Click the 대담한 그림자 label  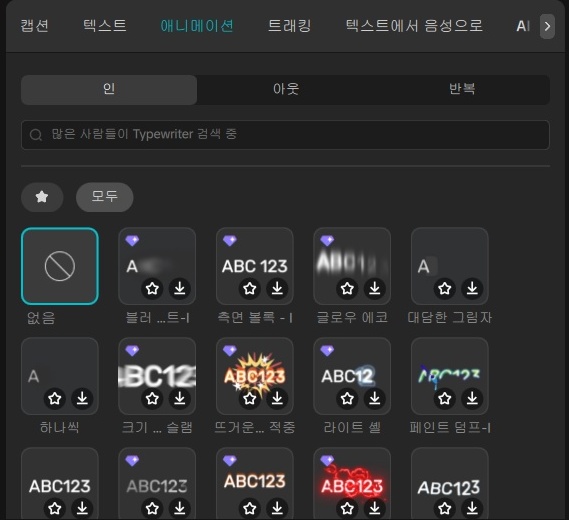click(450, 318)
